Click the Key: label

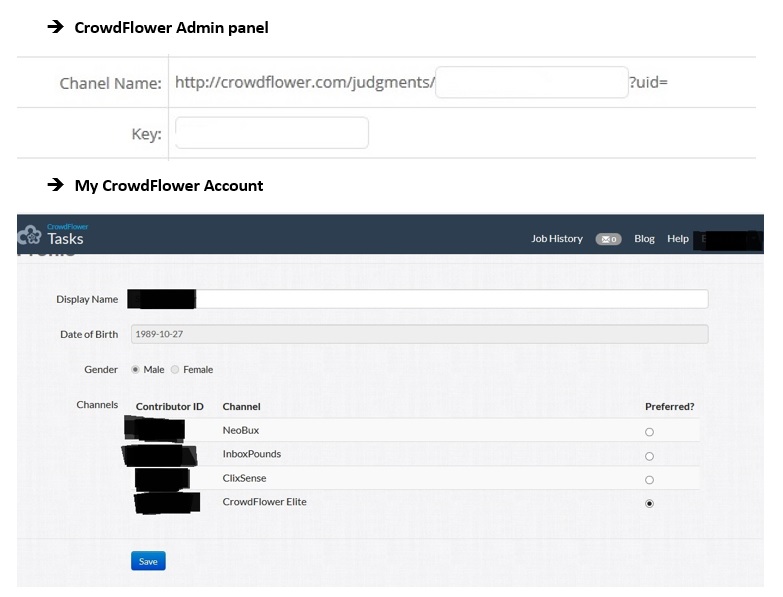tap(146, 134)
